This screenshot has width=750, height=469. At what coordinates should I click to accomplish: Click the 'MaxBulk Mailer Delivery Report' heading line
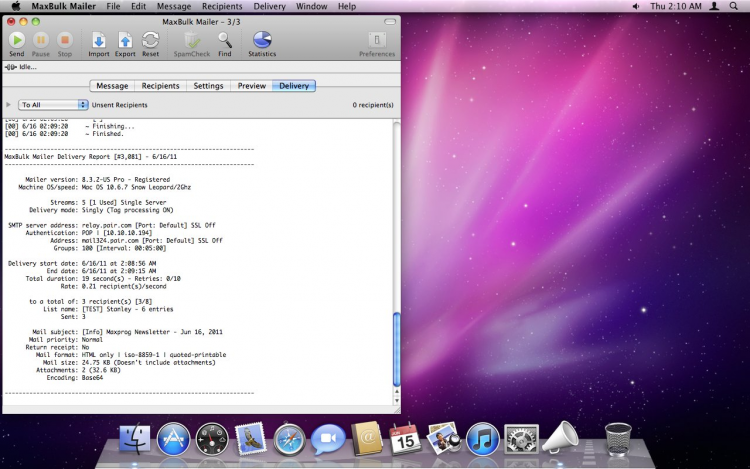point(91,156)
